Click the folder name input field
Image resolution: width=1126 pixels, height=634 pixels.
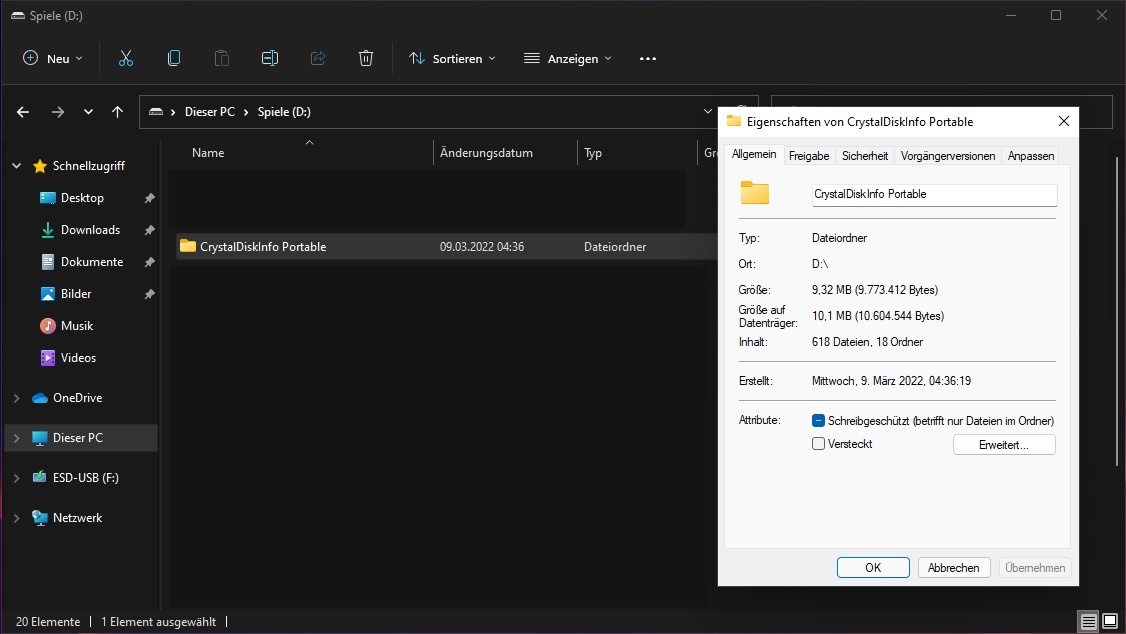click(934, 195)
